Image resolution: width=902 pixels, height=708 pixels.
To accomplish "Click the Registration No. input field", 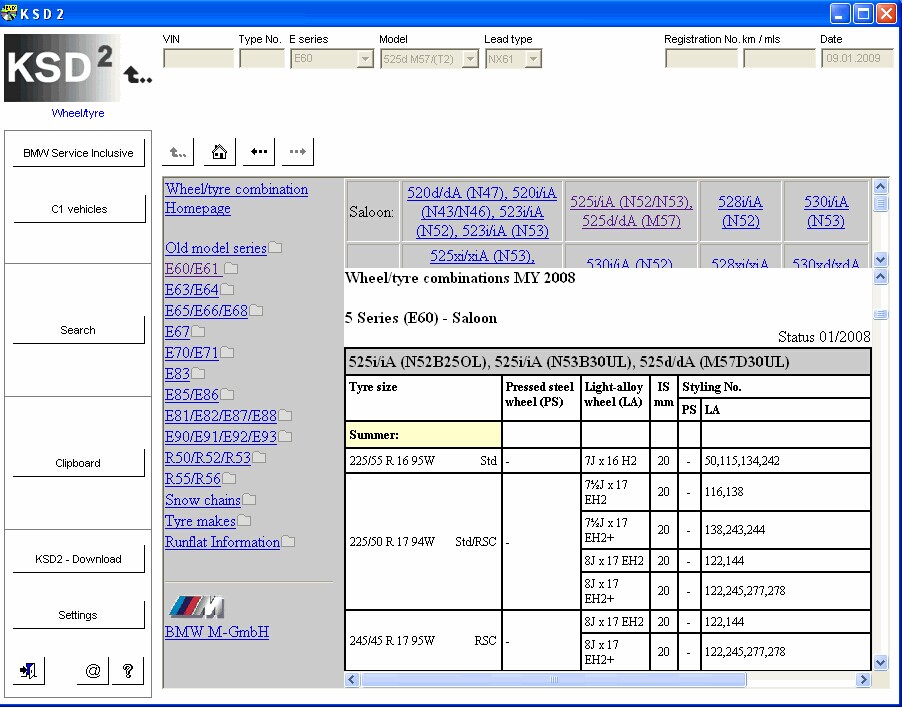I will click(x=701, y=59).
